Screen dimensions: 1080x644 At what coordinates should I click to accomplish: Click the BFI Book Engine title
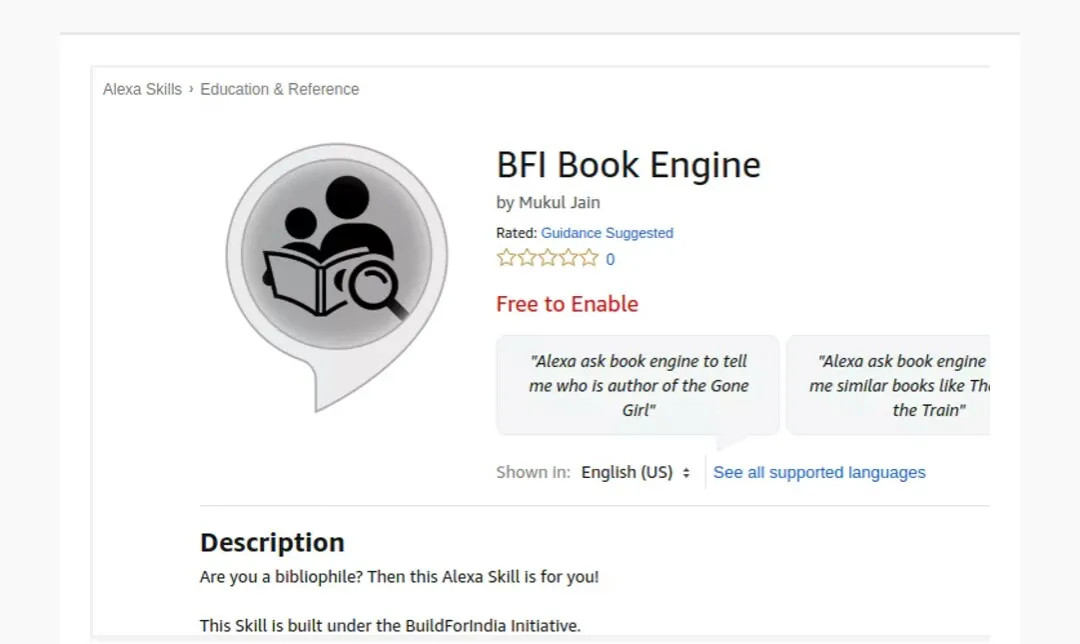628,165
